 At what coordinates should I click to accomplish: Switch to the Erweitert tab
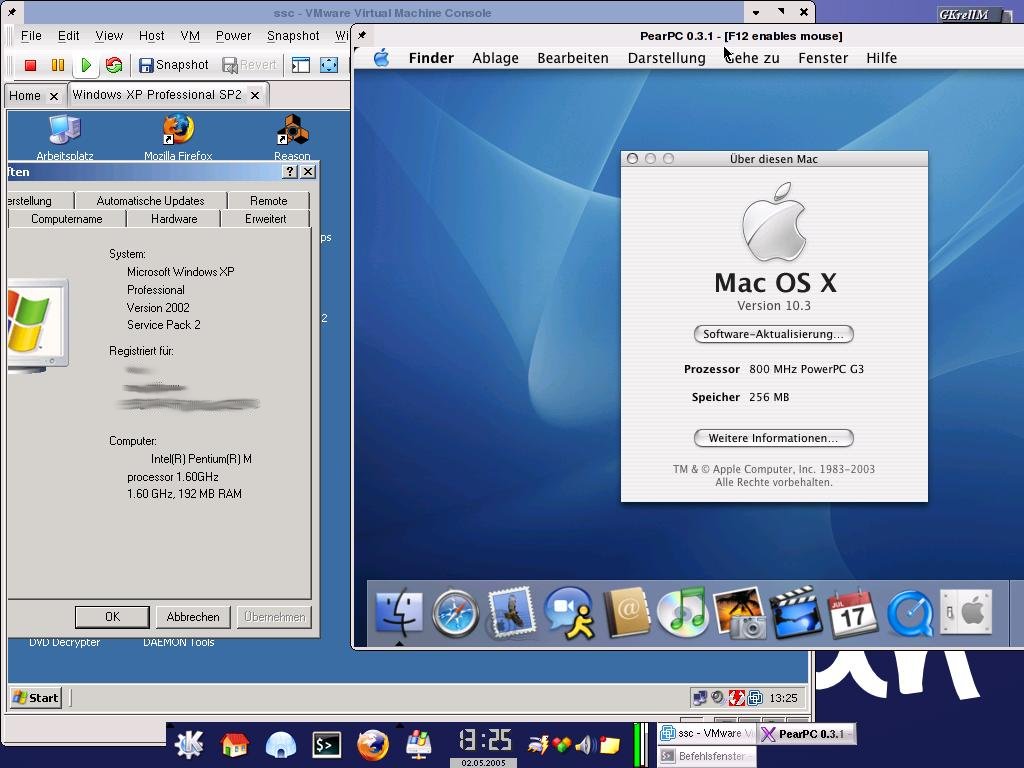click(x=265, y=219)
